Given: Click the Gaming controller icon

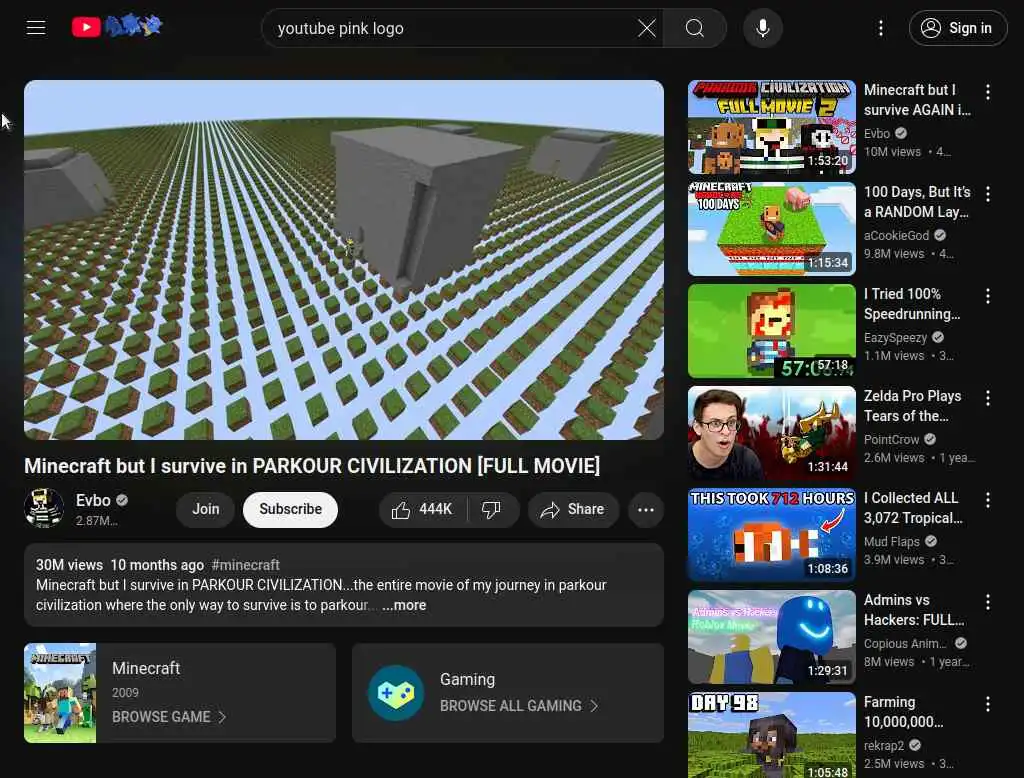Looking at the screenshot, I should [396, 693].
